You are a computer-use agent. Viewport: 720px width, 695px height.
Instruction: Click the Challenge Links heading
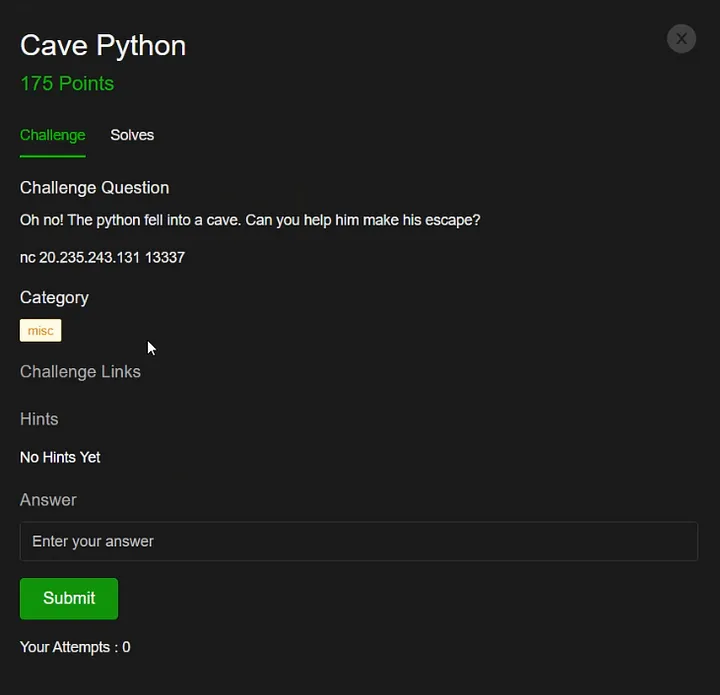(80, 372)
